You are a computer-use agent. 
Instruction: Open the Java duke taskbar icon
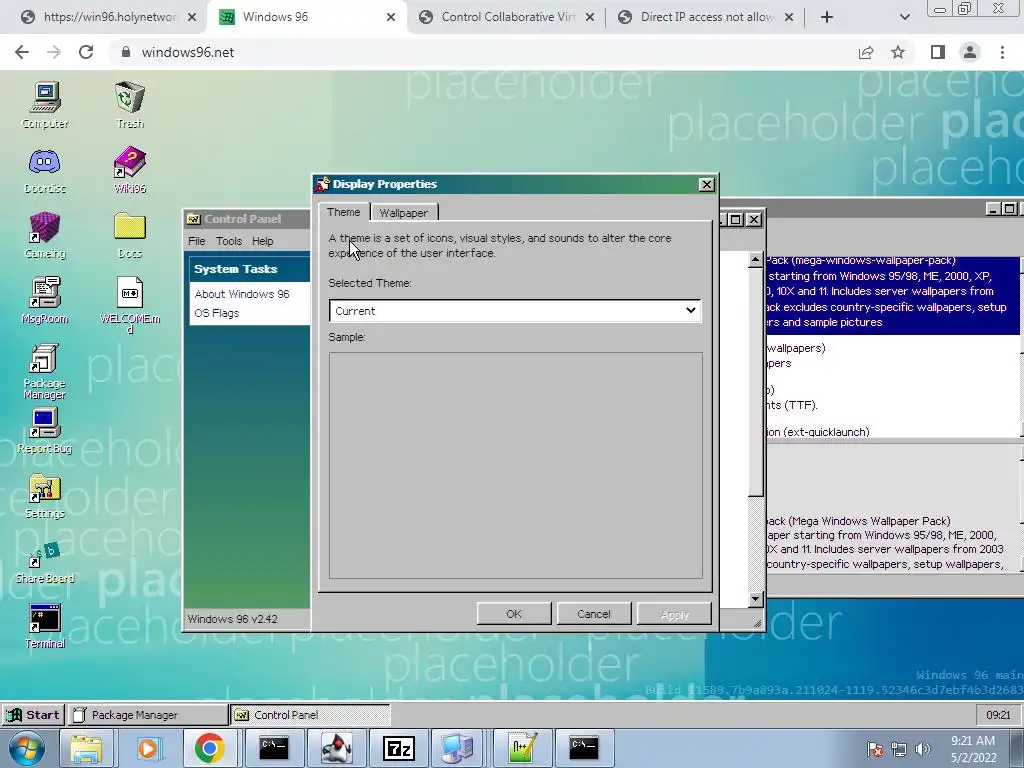pos(336,748)
